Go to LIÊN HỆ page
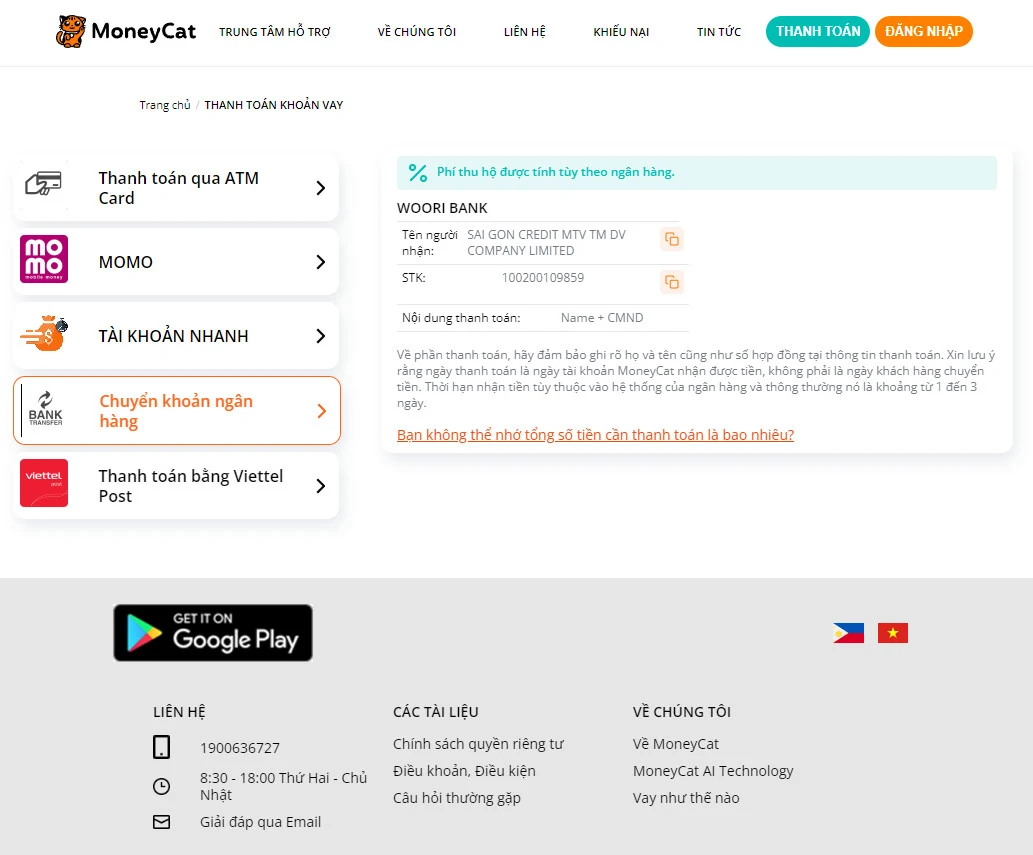 pos(524,32)
